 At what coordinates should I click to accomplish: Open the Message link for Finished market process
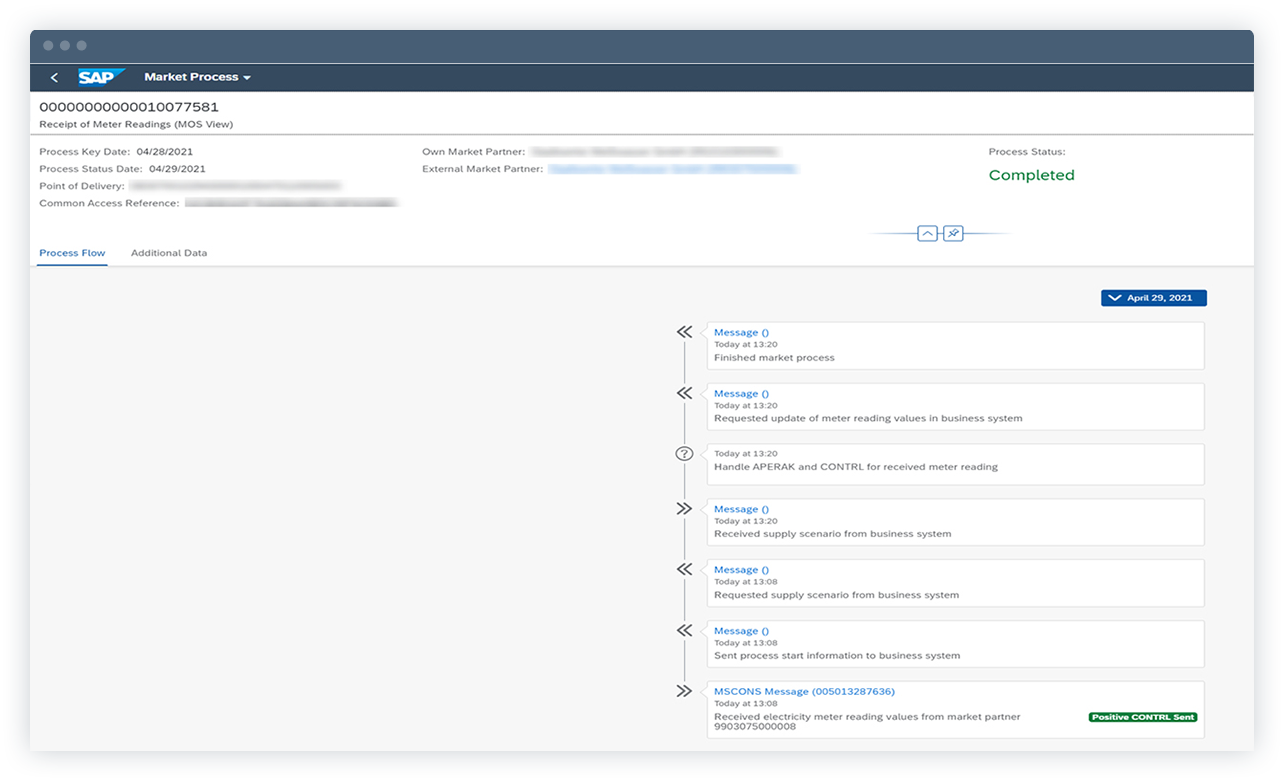pyautogui.click(x=740, y=331)
